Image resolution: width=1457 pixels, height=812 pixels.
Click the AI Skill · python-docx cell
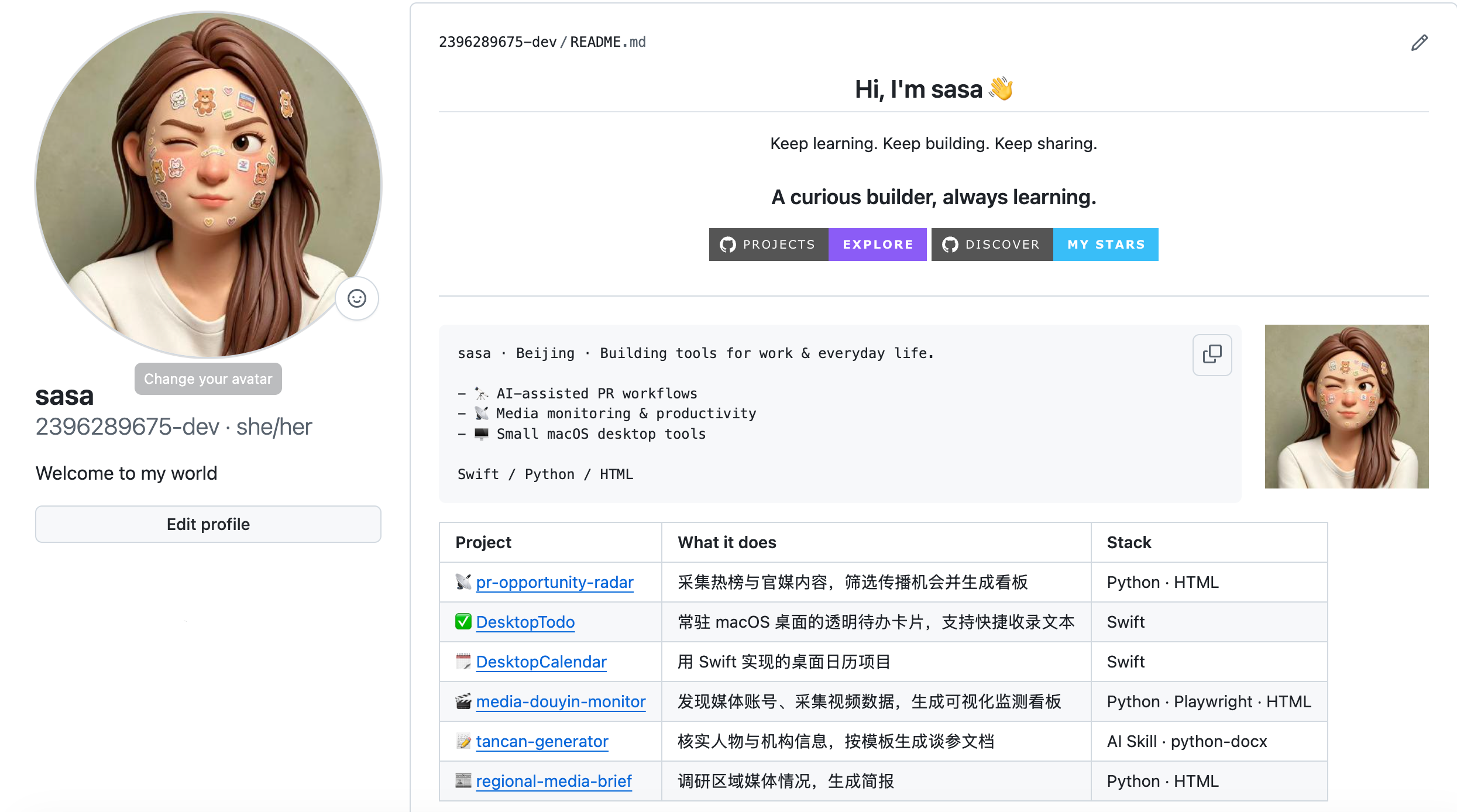[x=1209, y=741]
